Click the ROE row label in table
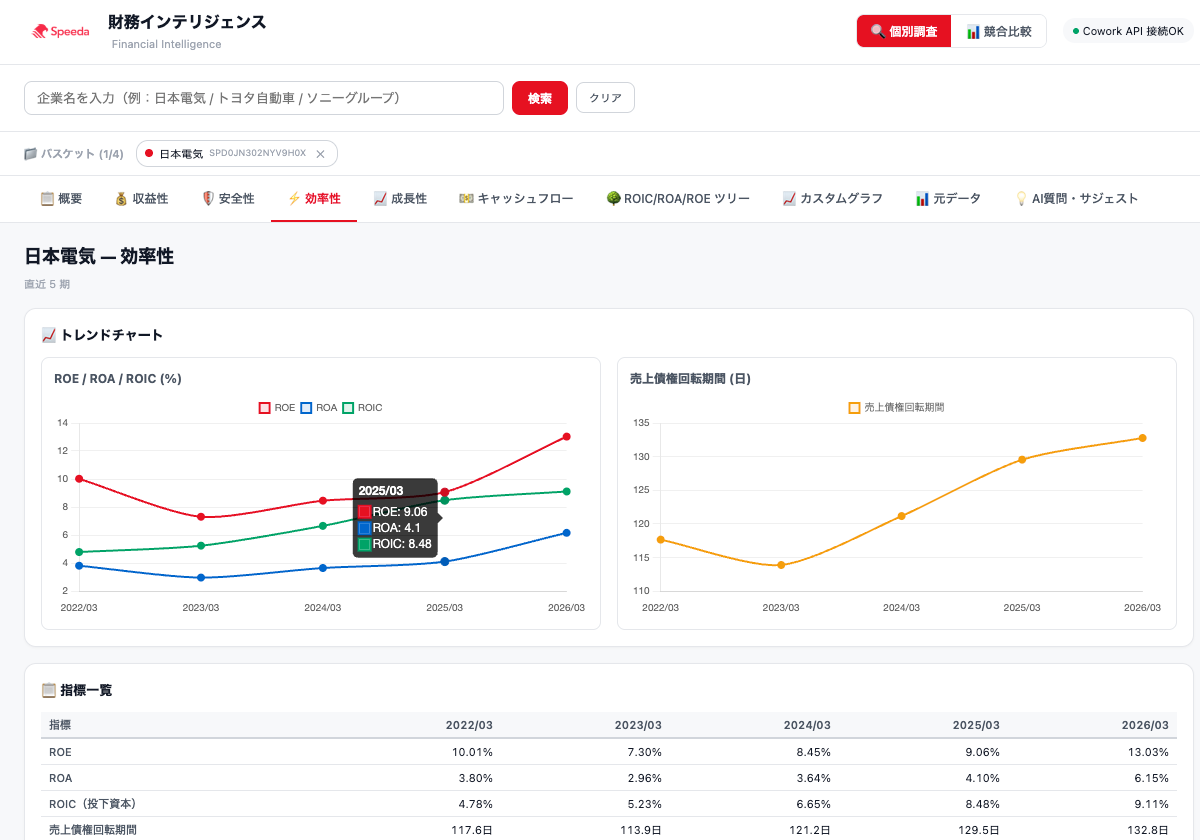This screenshot has height=840, width=1200. (60, 752)
